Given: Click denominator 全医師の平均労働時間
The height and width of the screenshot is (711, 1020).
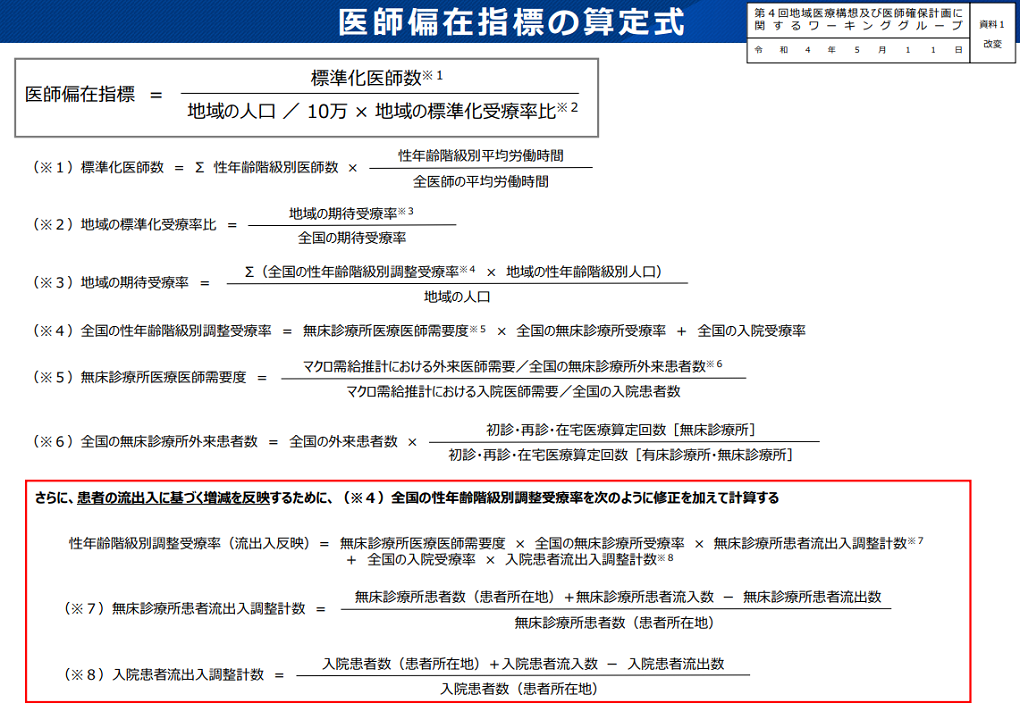Looking at the screenshot, I should point(481,181).
